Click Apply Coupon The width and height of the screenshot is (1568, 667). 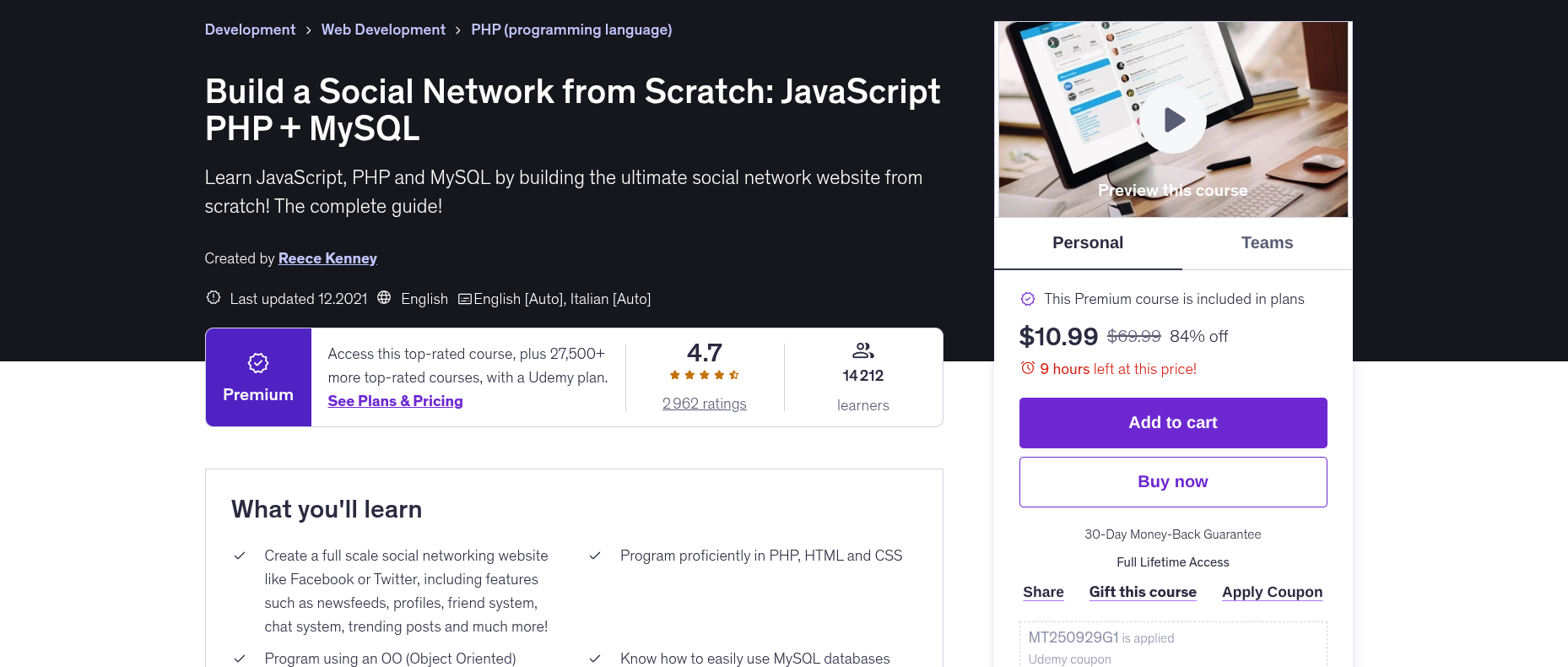(x=1272, y=592)
